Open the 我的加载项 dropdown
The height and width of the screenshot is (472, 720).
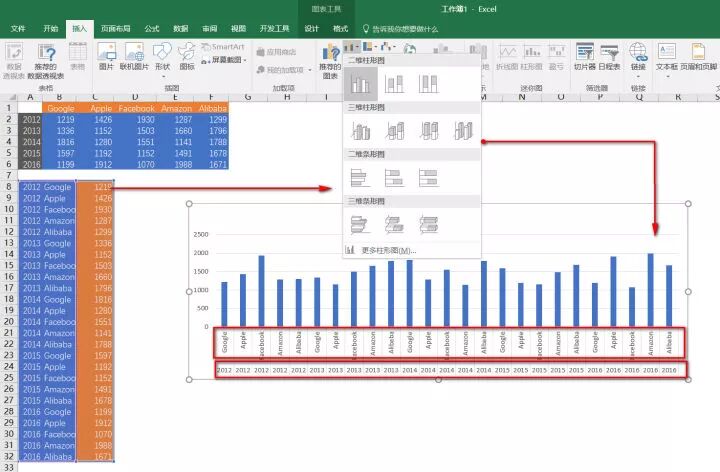point(284,70)
